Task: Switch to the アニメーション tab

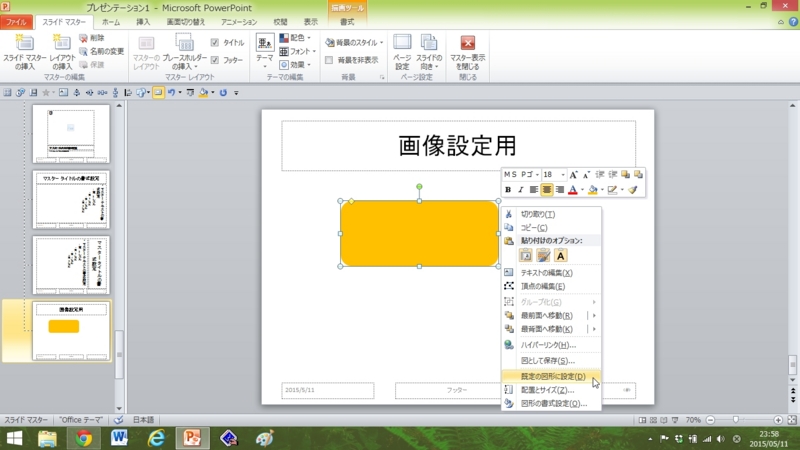Action: pos(239,22)
